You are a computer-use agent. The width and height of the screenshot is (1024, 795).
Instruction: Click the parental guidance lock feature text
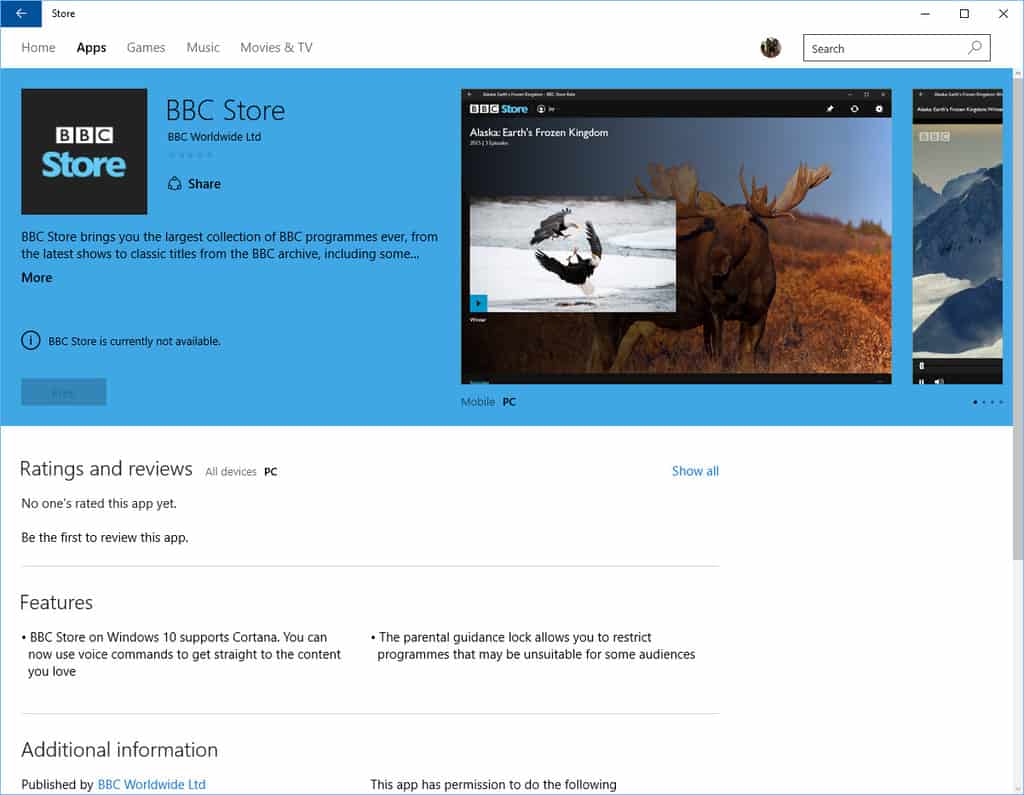coord(533,645)
